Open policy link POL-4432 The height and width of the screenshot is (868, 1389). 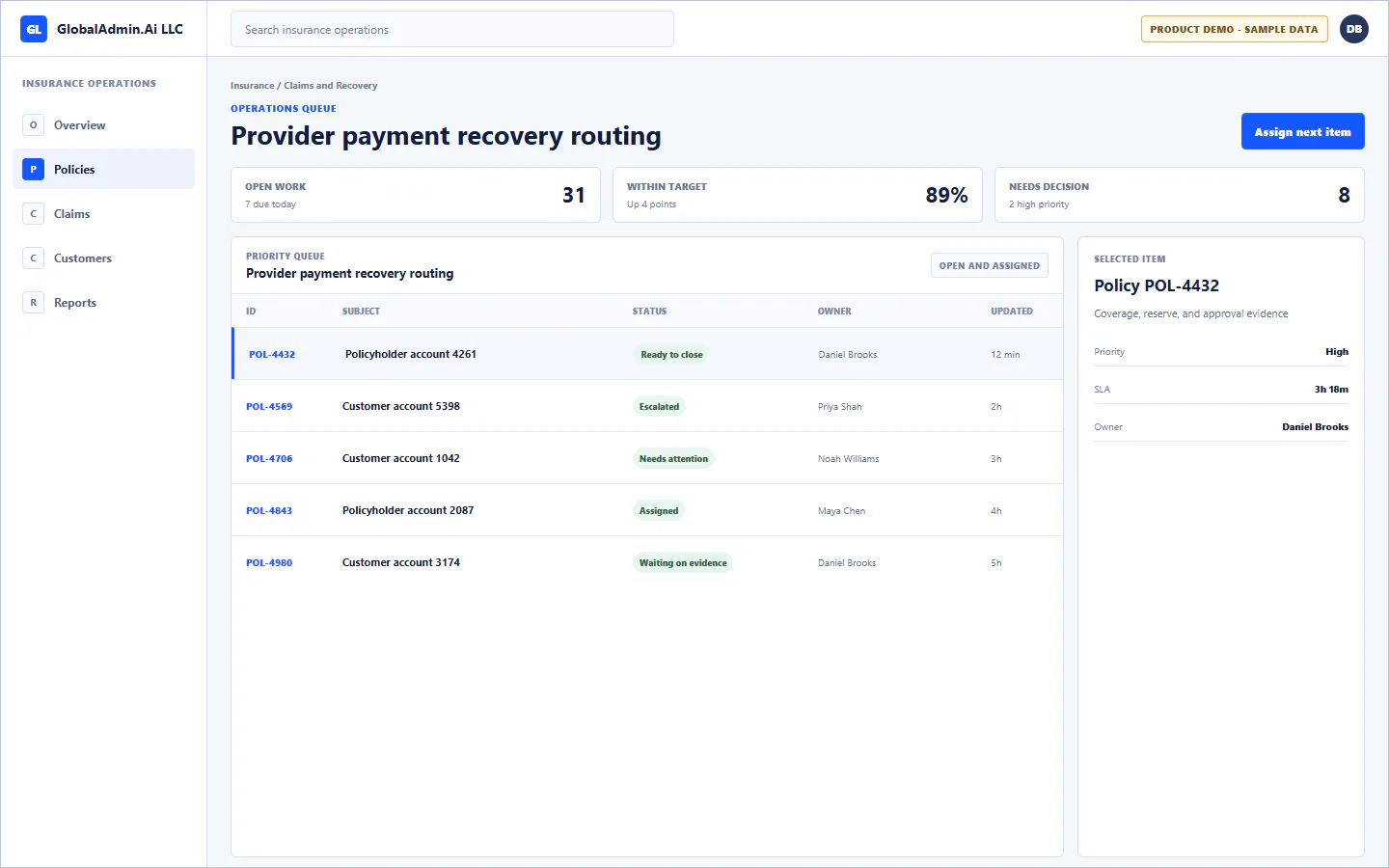pyautogui.click(x=272, y=355)
